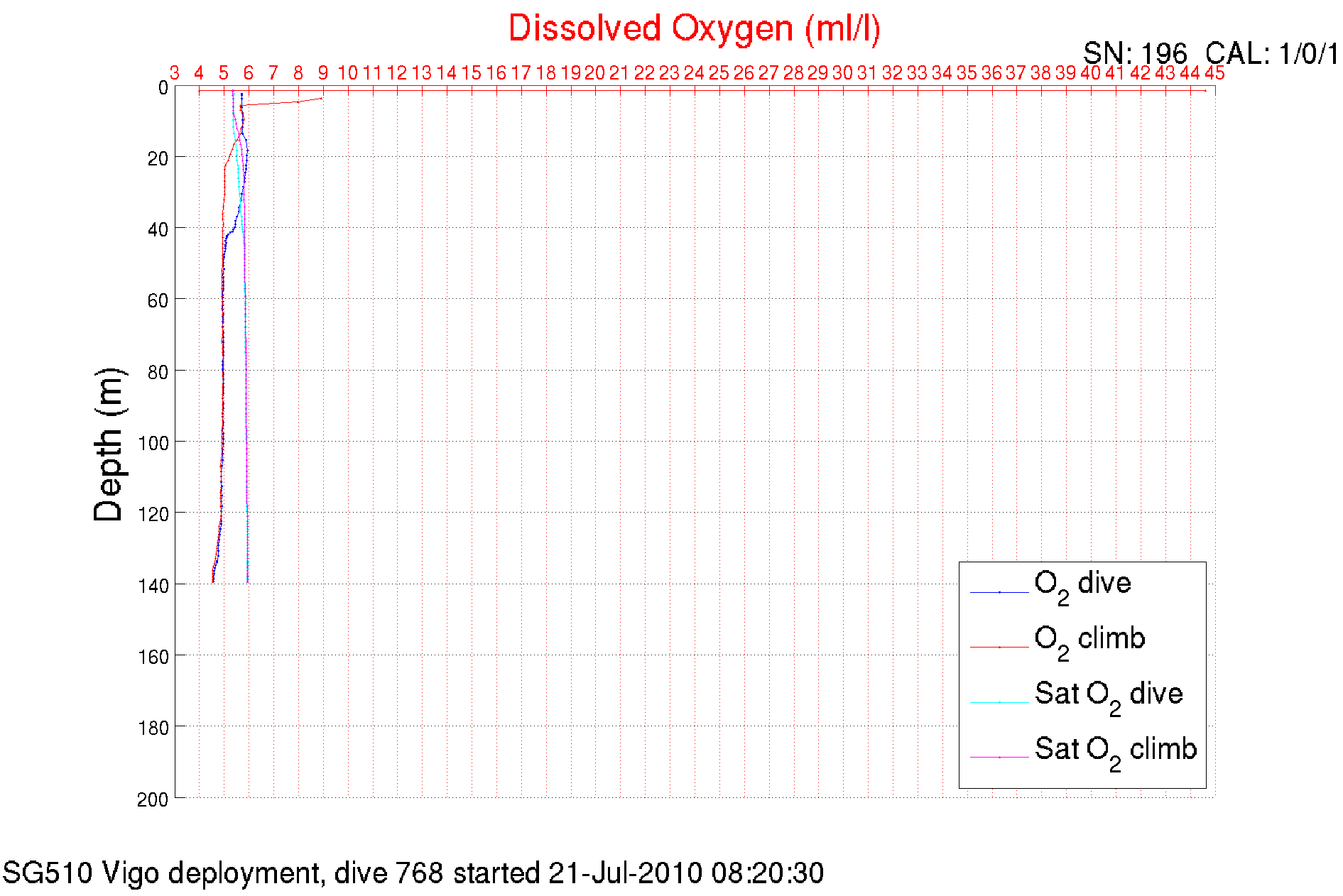
Task: Click the oxygen axis tick label 15
Action: (x=472, y=73)
